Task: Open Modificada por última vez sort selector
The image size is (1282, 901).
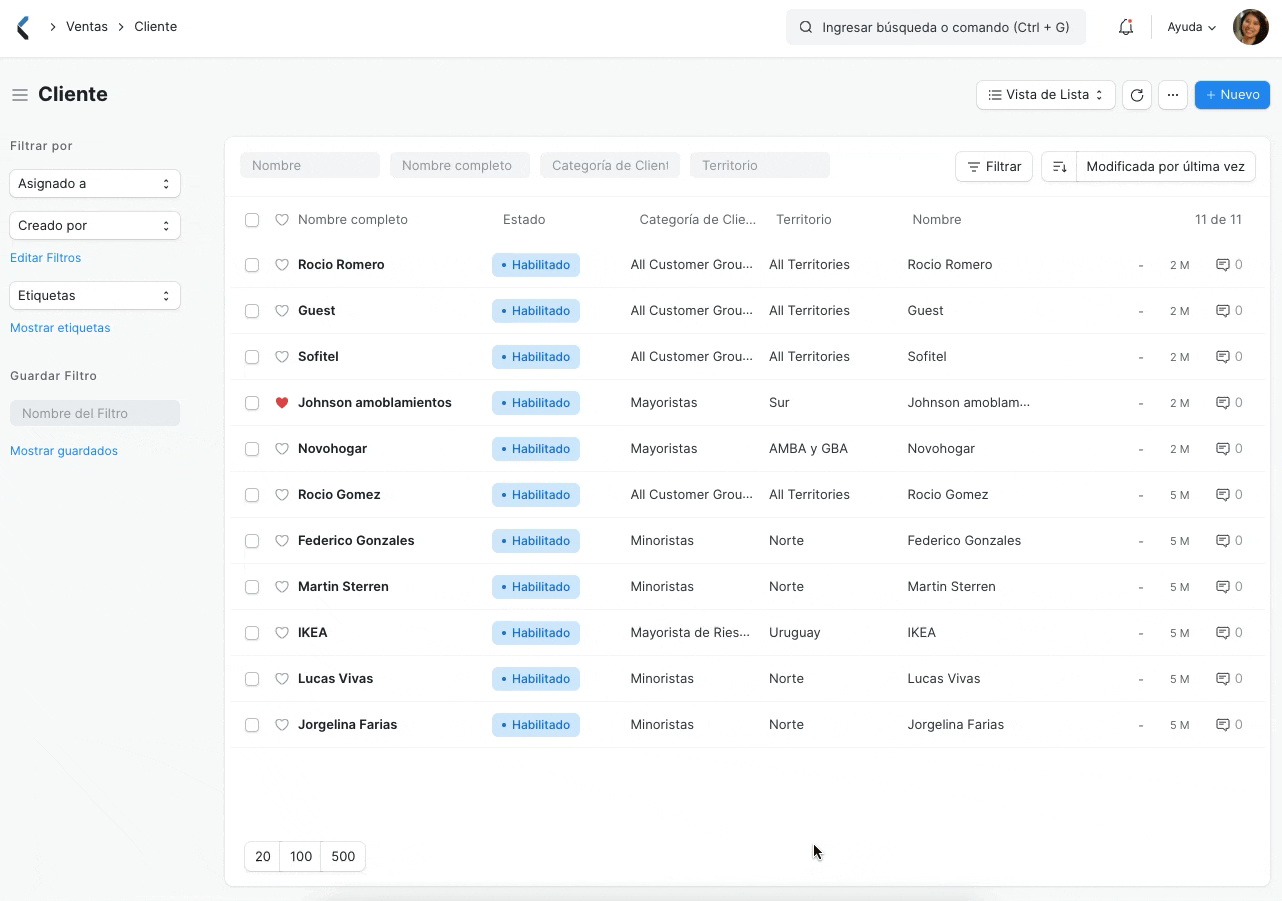Action: point(1165,166)
